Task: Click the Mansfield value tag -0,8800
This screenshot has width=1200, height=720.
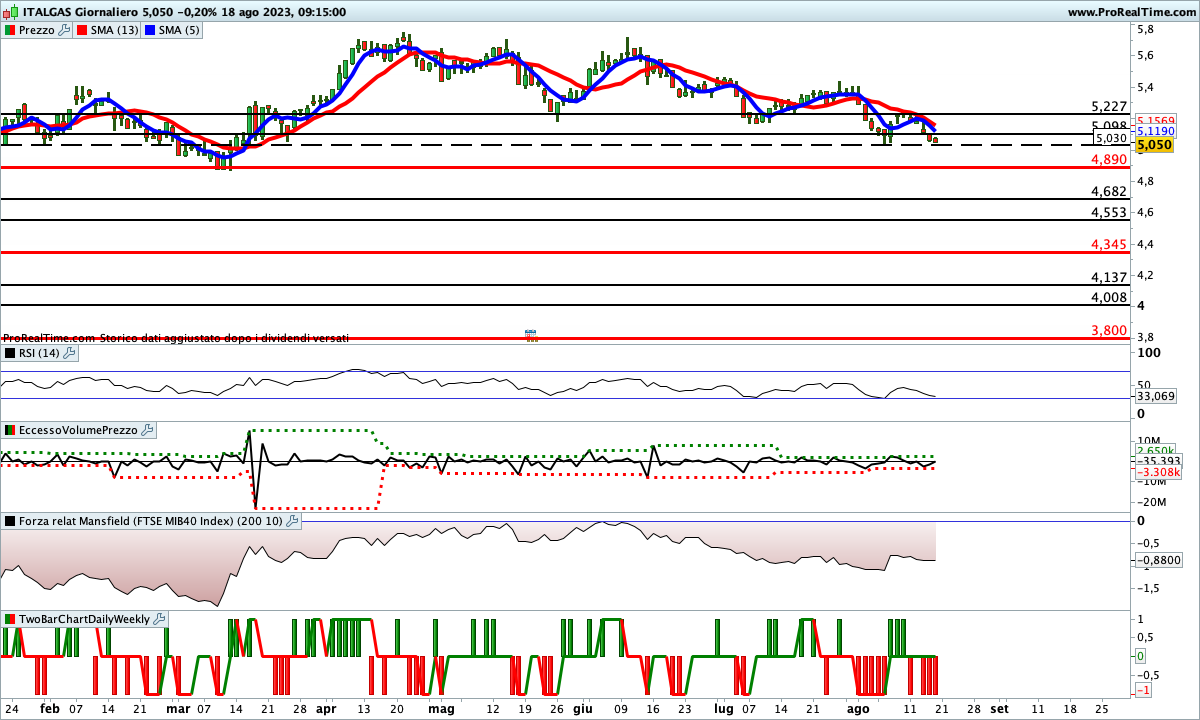Action: click(1160, 560)
